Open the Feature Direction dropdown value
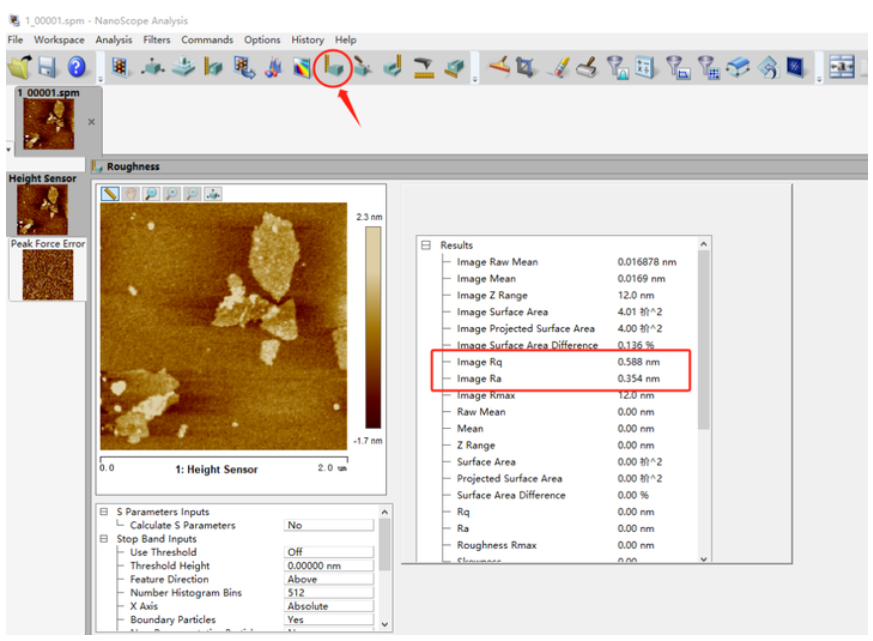 click(x=329, y=579)
